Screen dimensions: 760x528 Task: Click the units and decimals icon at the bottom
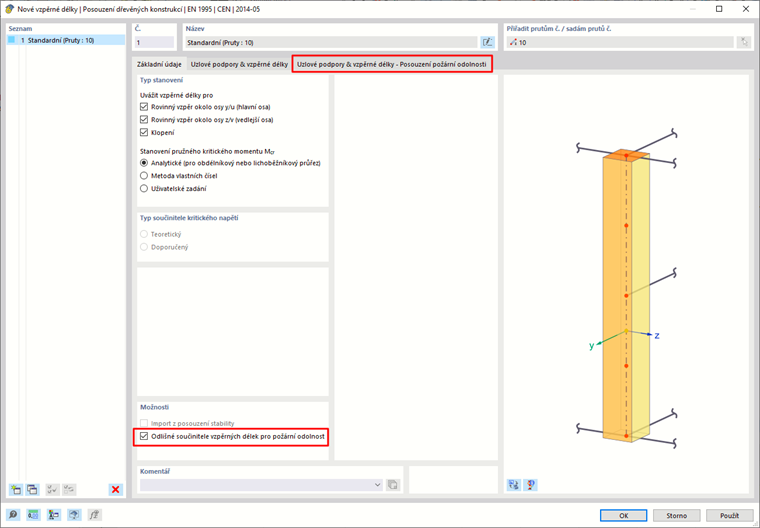point(33,515)
